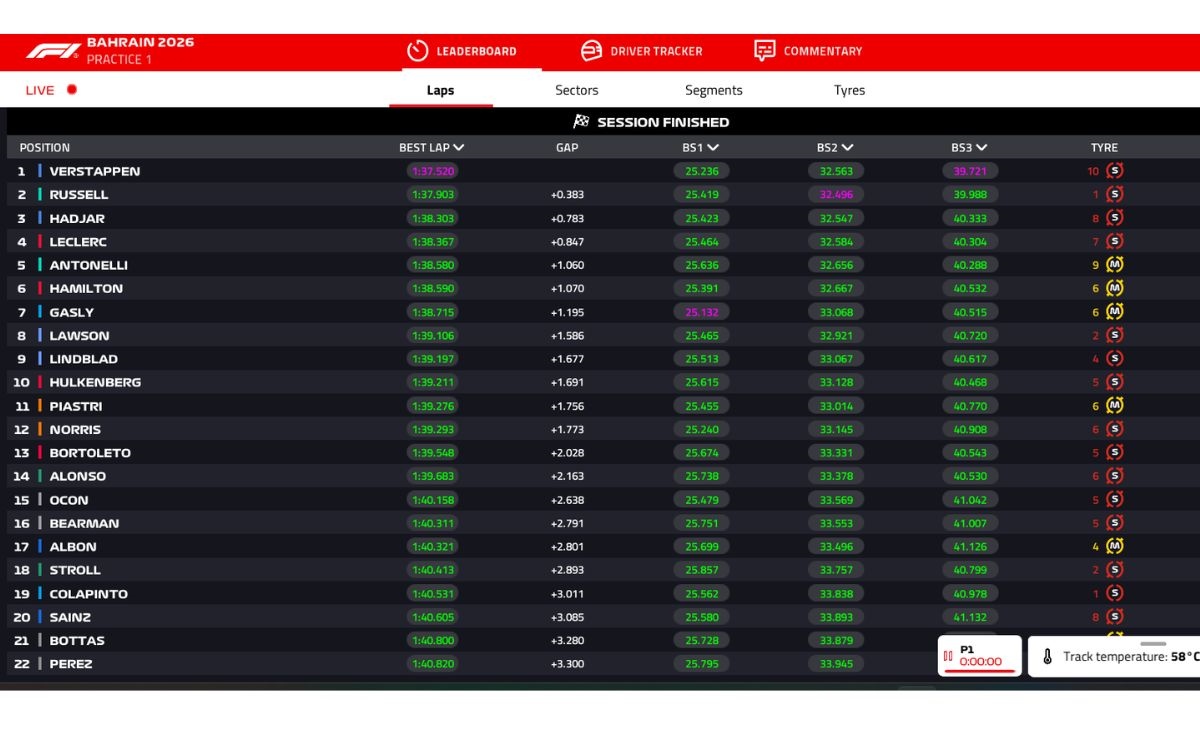Open Driver Tracker via its helmet icon
1200x729 pixels.
[x=592, y=51]
